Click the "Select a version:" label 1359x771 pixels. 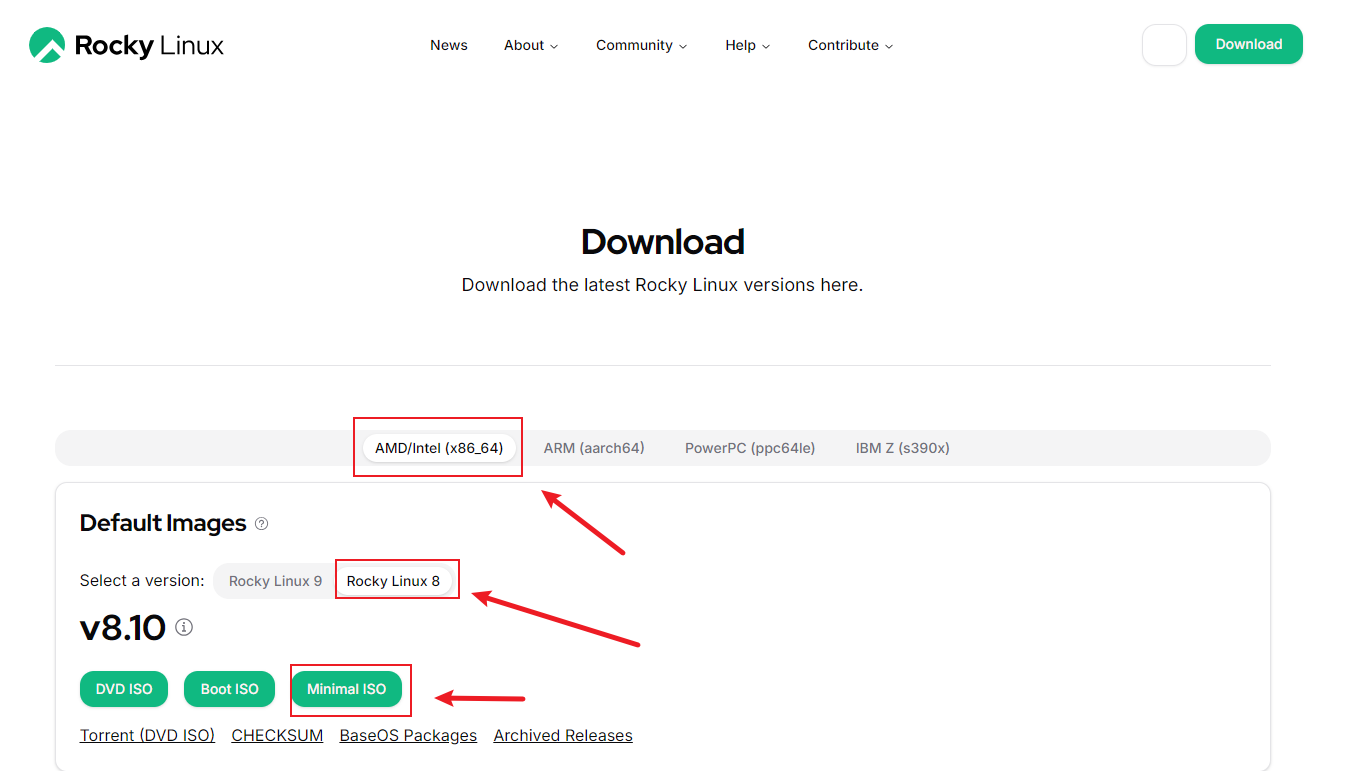[142, 581]
